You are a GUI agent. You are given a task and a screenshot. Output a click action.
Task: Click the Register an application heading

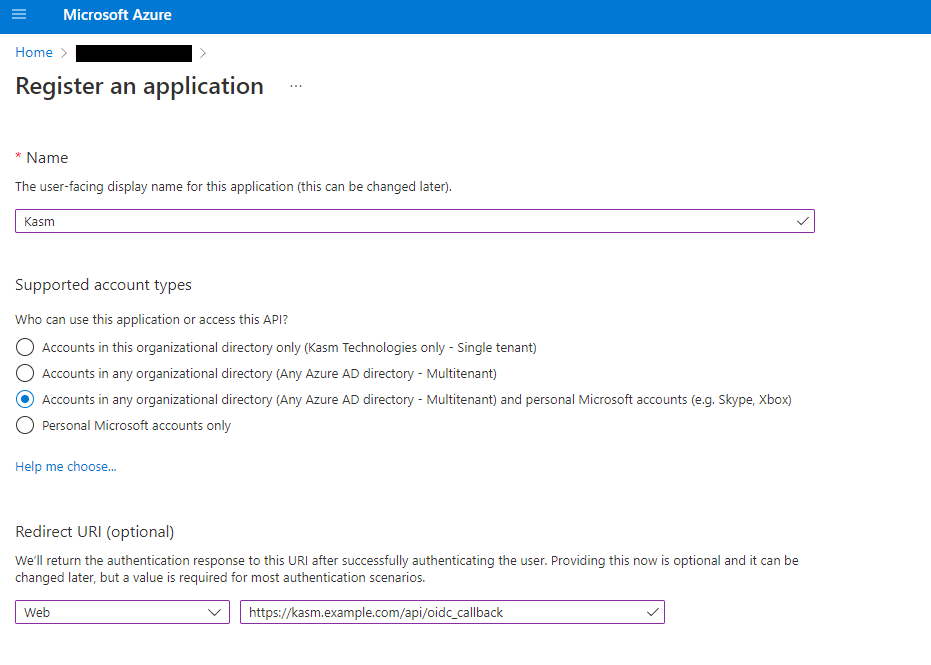click(140, 86)
